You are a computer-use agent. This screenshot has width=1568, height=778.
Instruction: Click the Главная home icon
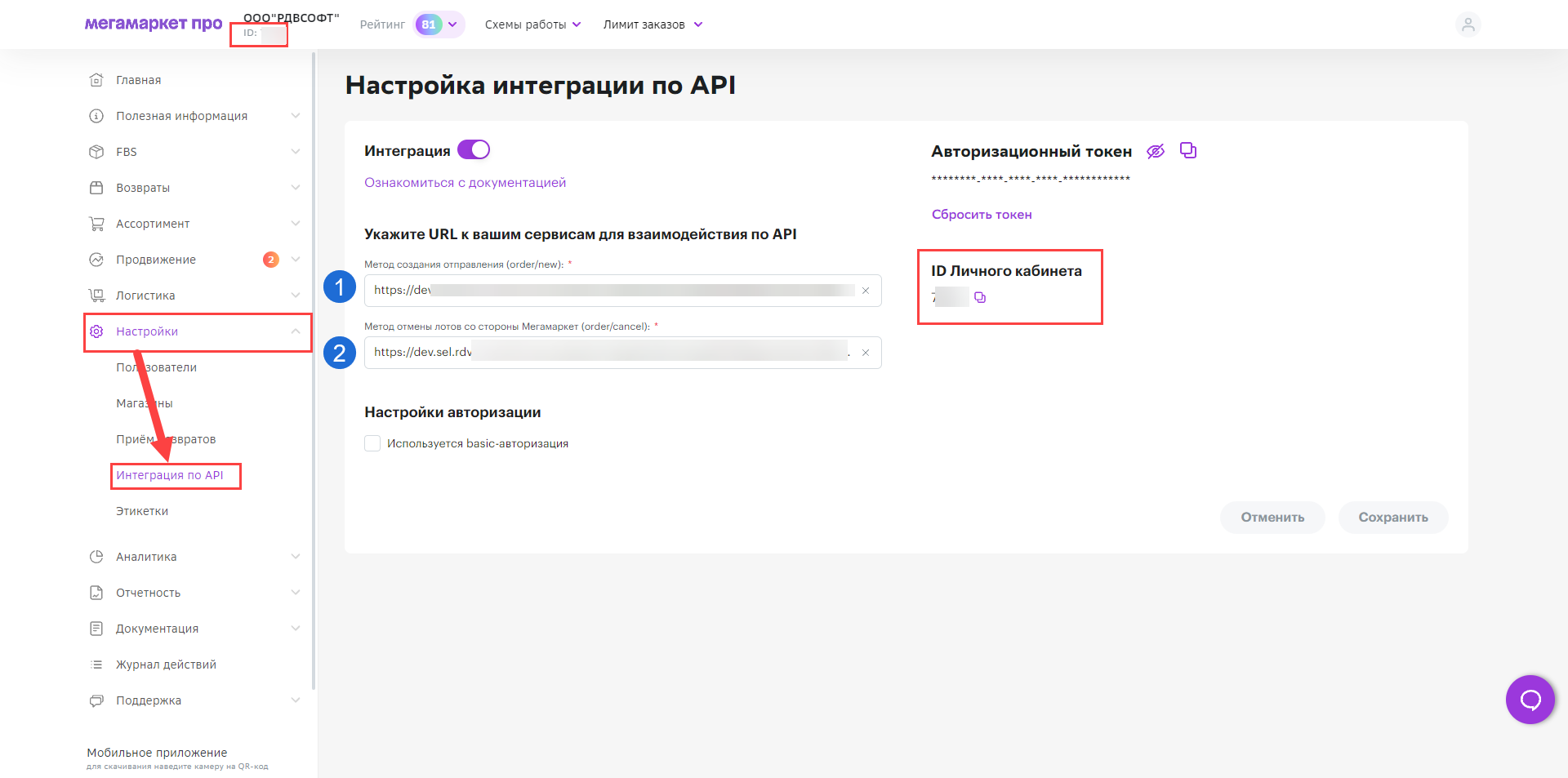(96, 80)
